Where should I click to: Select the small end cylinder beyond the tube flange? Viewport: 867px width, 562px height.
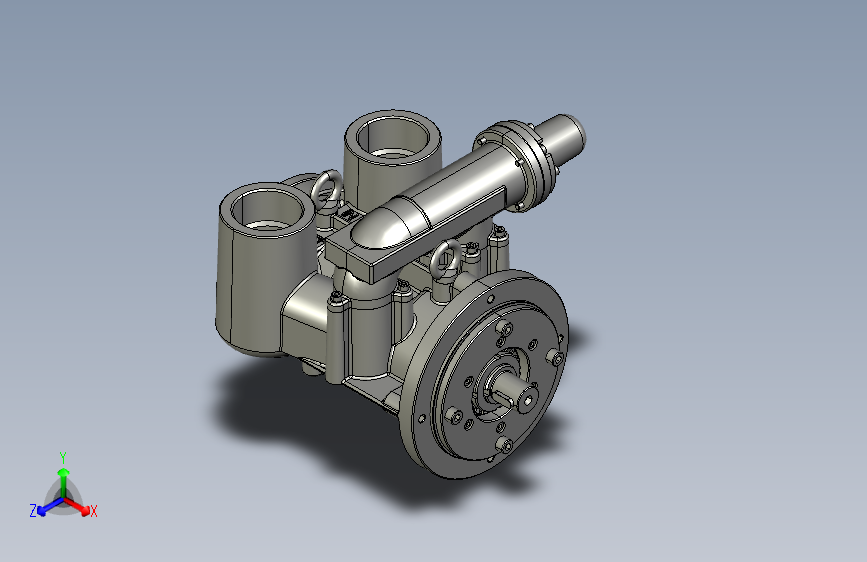(x=561, y=137)
